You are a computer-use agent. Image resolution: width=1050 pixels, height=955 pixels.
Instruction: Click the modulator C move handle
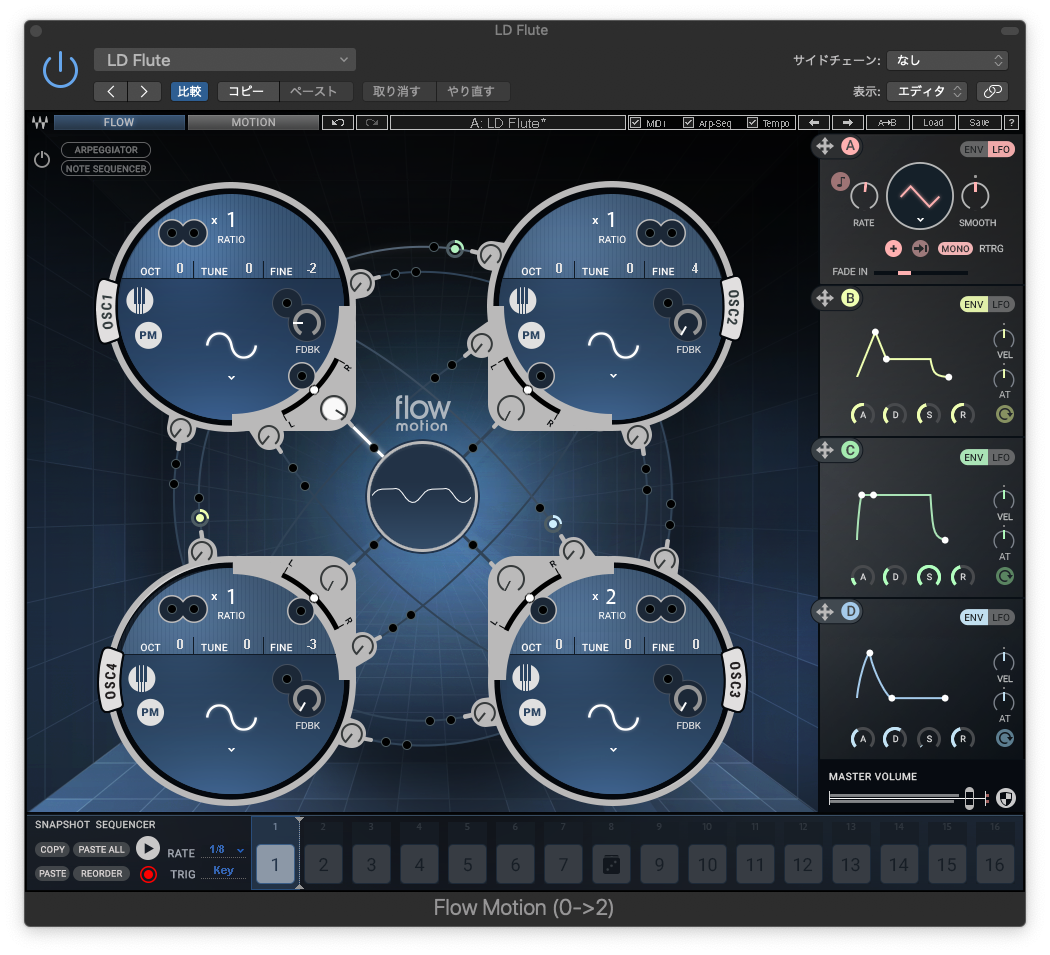click(824, 450)
